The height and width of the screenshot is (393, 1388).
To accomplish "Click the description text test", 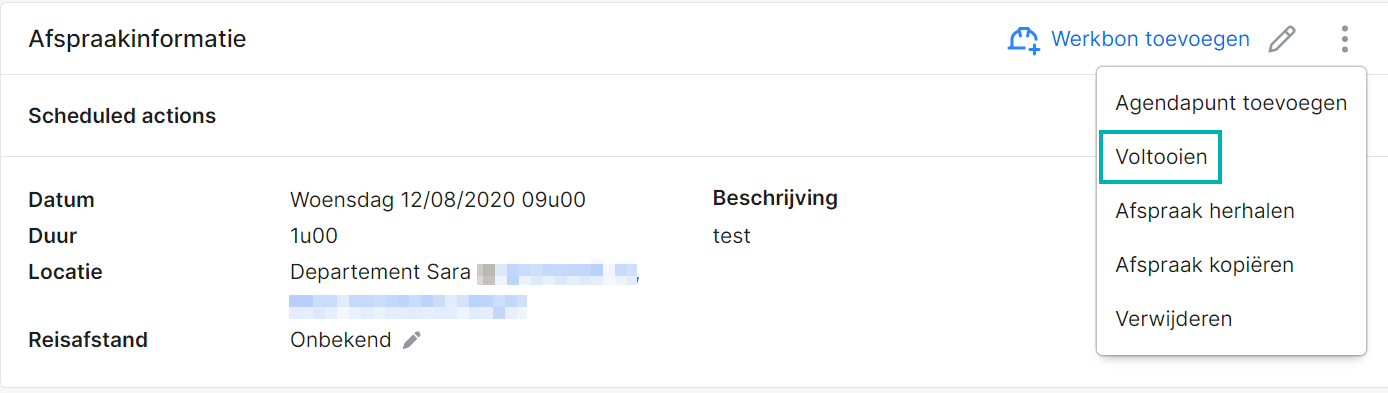I will point(731,236).
